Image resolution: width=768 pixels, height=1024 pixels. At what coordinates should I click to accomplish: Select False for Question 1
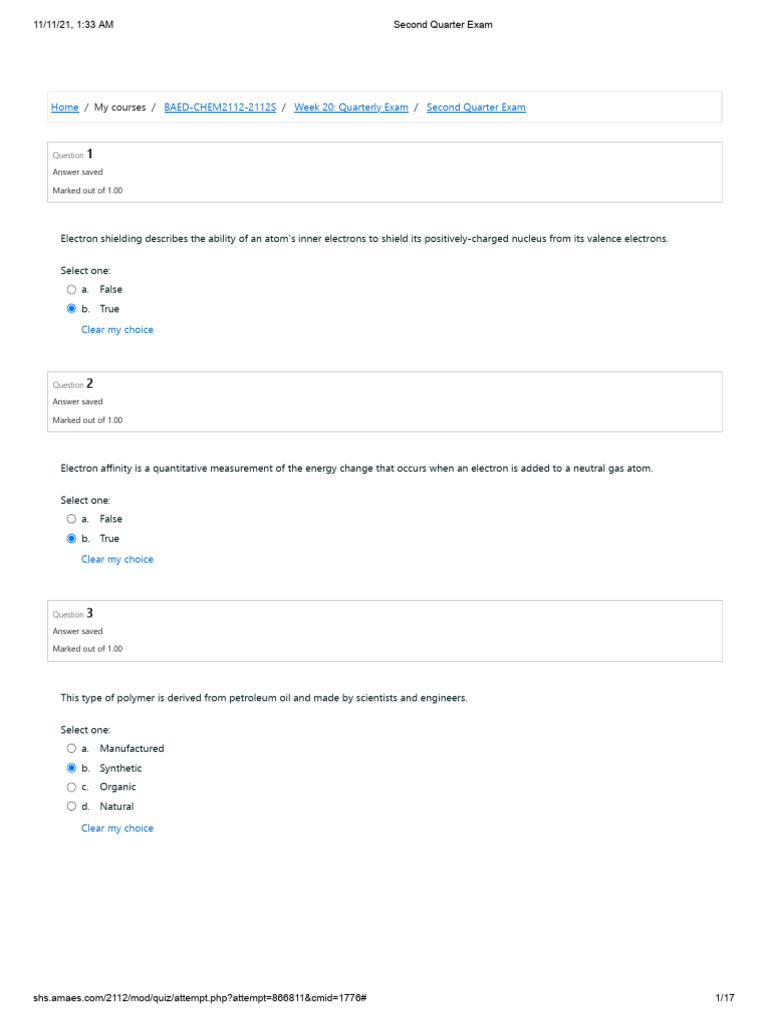[71, 289]
